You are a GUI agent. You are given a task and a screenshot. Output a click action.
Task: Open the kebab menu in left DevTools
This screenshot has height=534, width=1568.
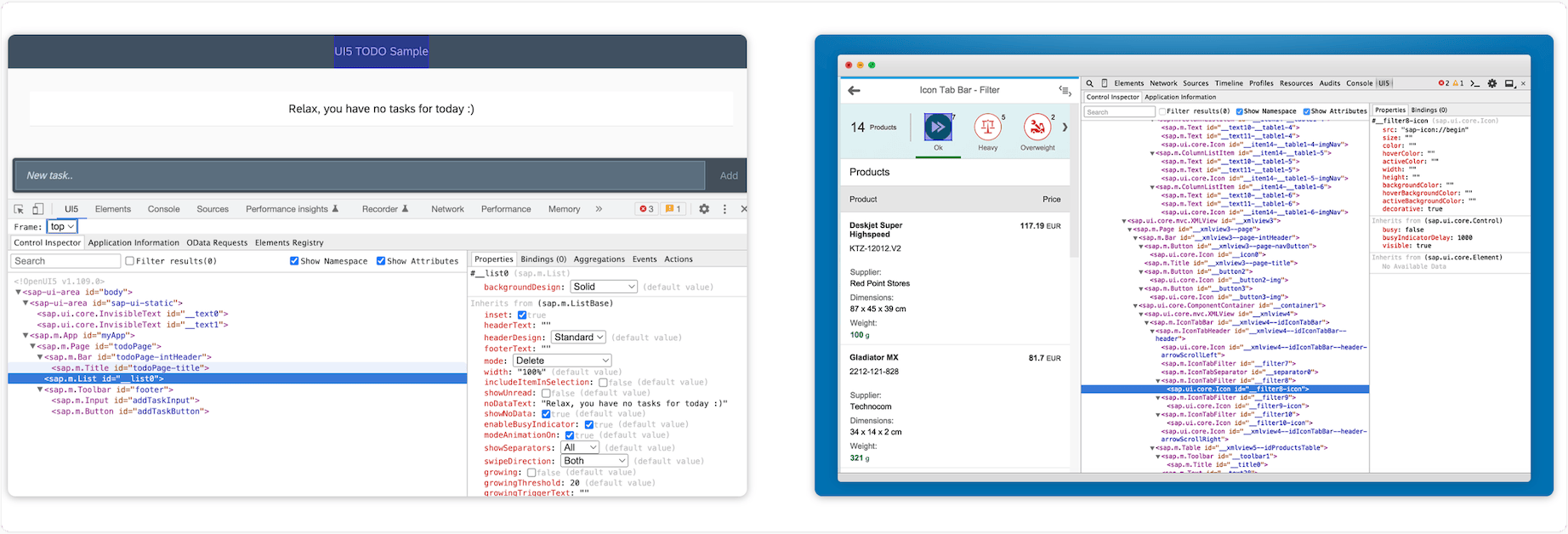724,209
